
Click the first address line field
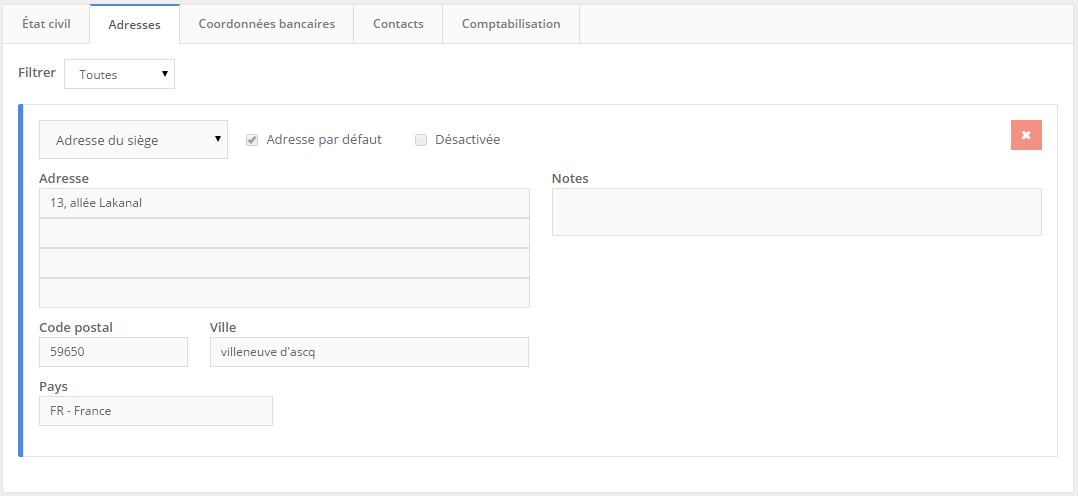(284, 203)
